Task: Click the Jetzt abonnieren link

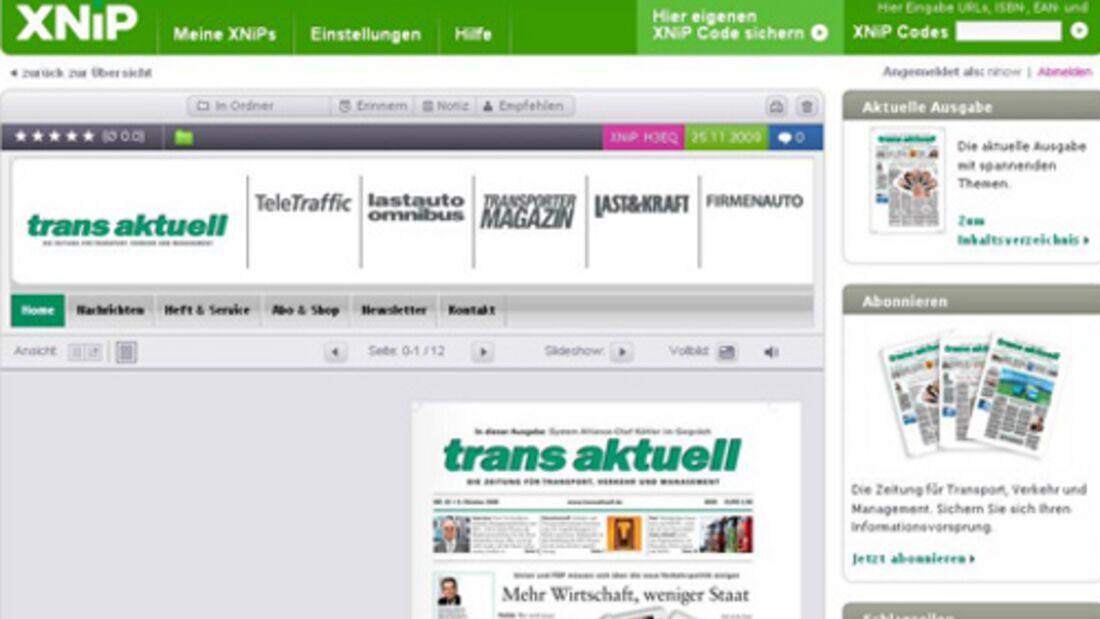Action: point(913,558)
